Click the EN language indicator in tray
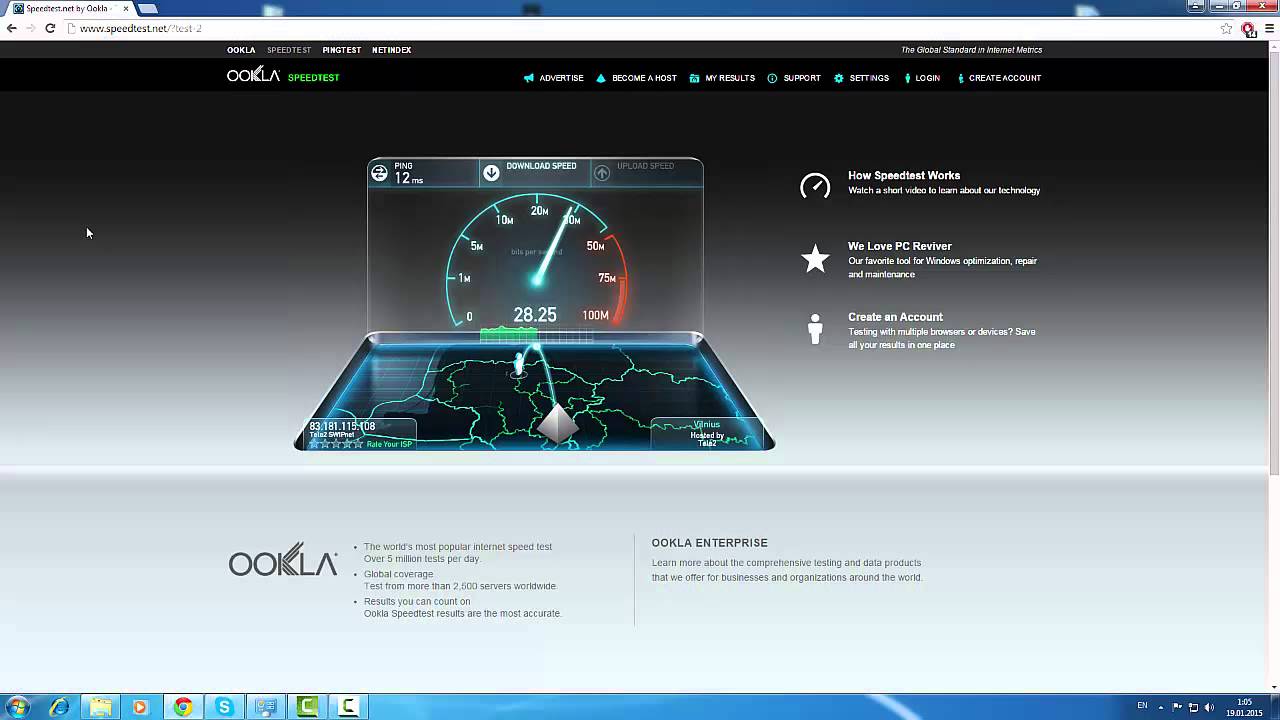 (x=1142, y=706)
